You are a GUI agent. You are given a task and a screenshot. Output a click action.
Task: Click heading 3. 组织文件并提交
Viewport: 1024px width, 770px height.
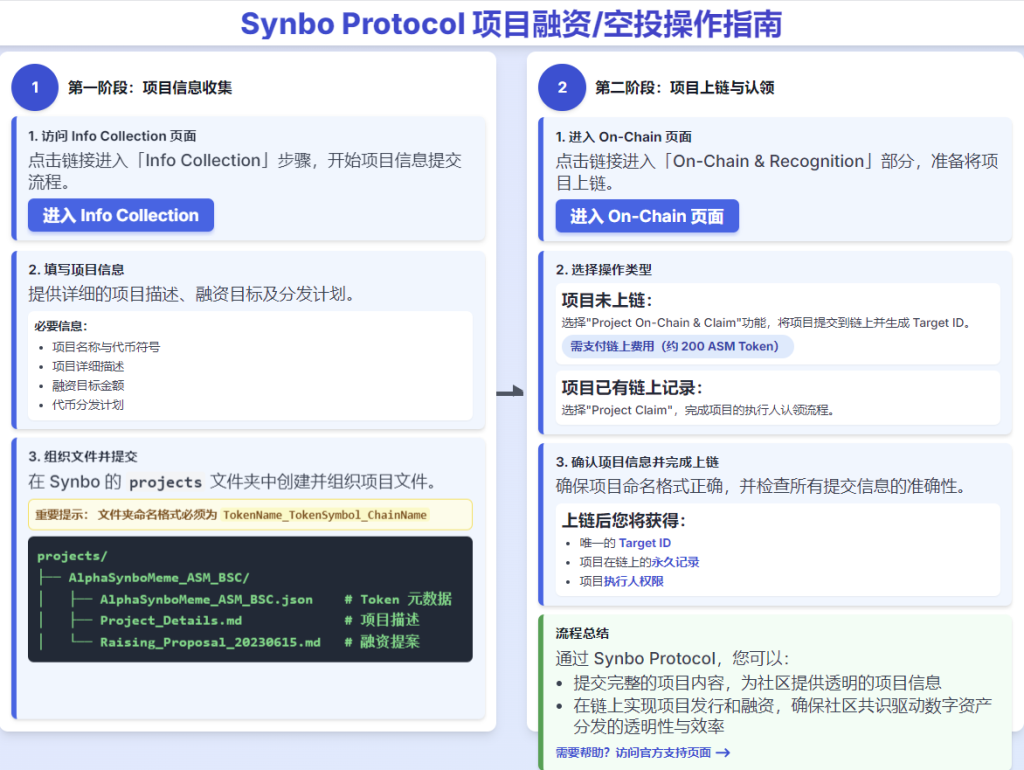(83, 457)
